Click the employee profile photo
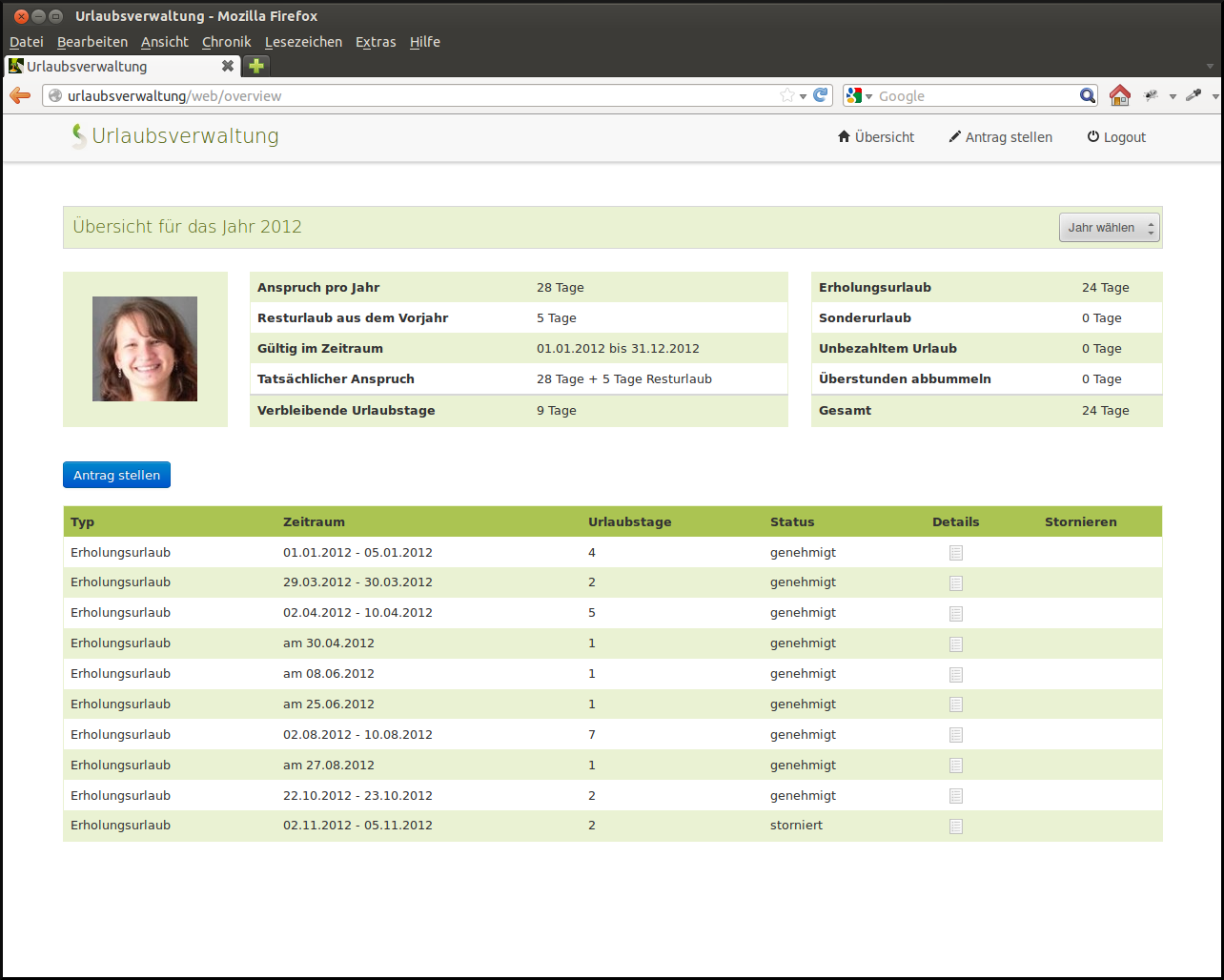1224x980 pixels. pos(145,349)
